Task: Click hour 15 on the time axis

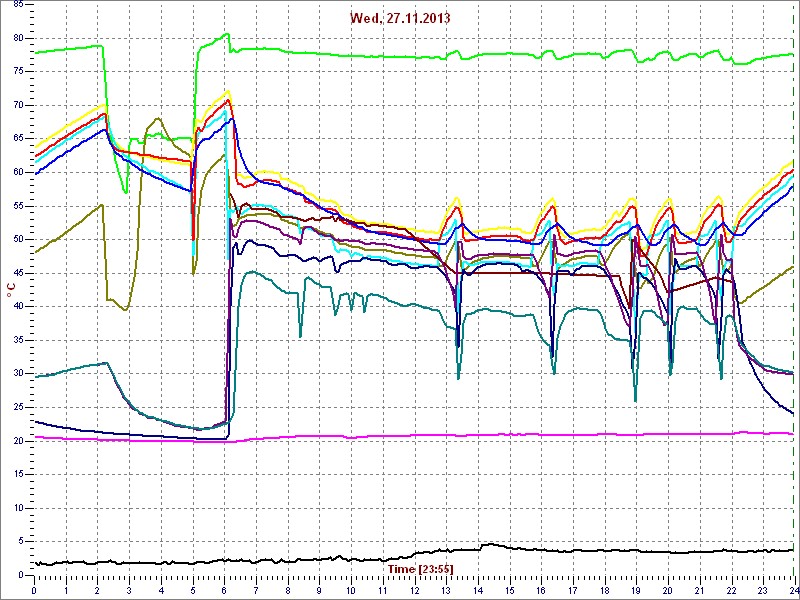Action: point(509,590)
